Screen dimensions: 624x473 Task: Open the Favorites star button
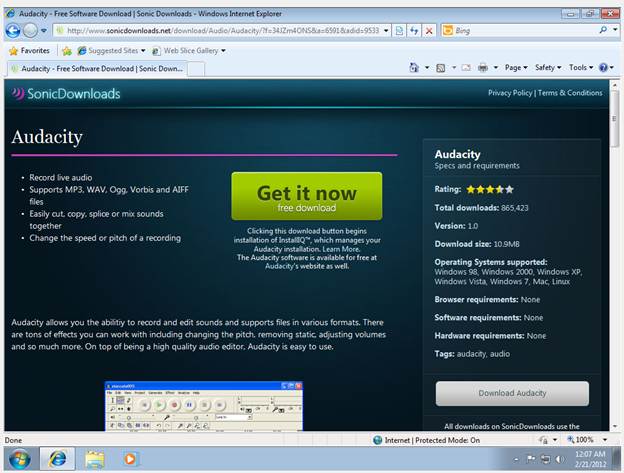point(30,51)
